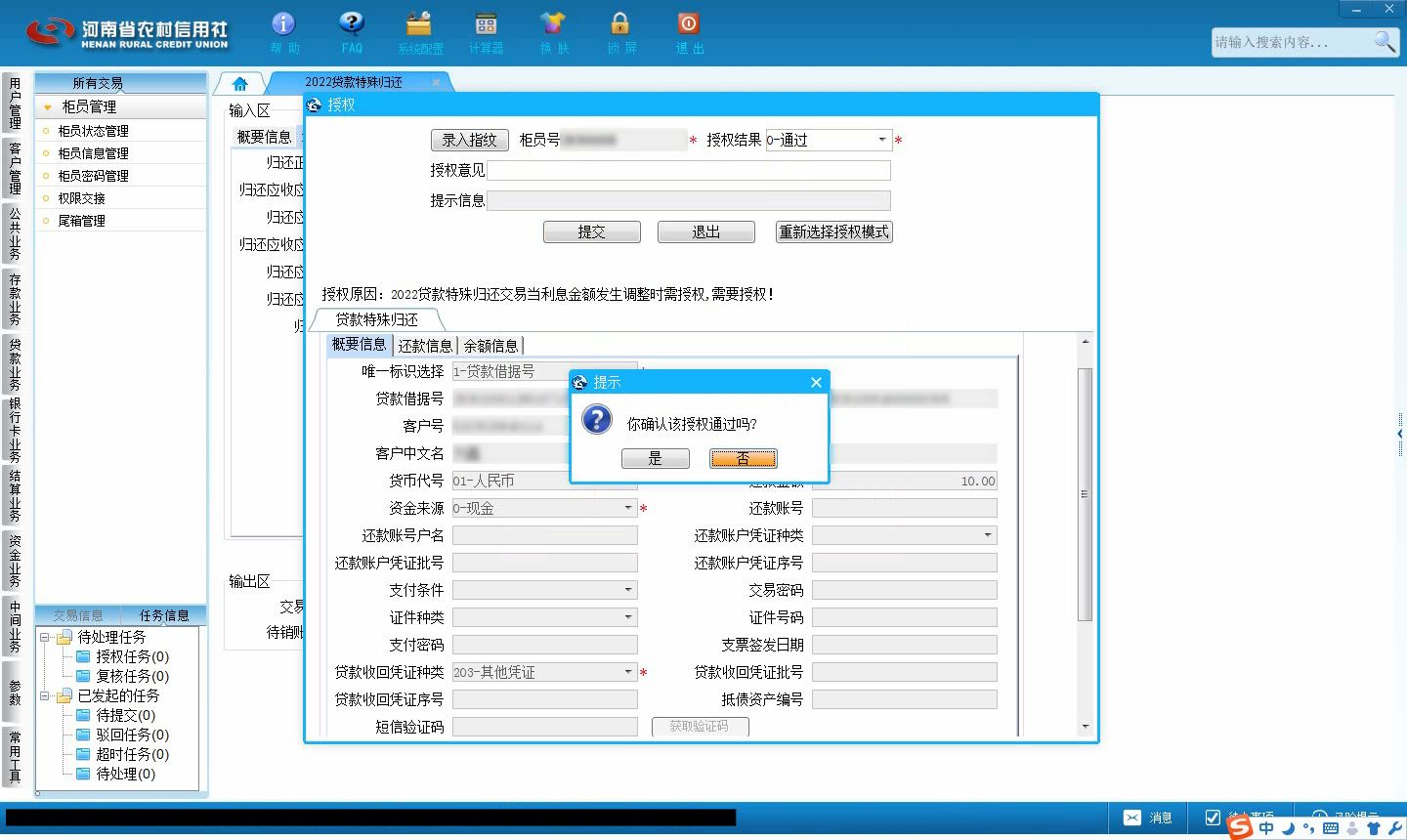
Task: Click the 超时任务(0) folder icon
Action: [84, 754]
